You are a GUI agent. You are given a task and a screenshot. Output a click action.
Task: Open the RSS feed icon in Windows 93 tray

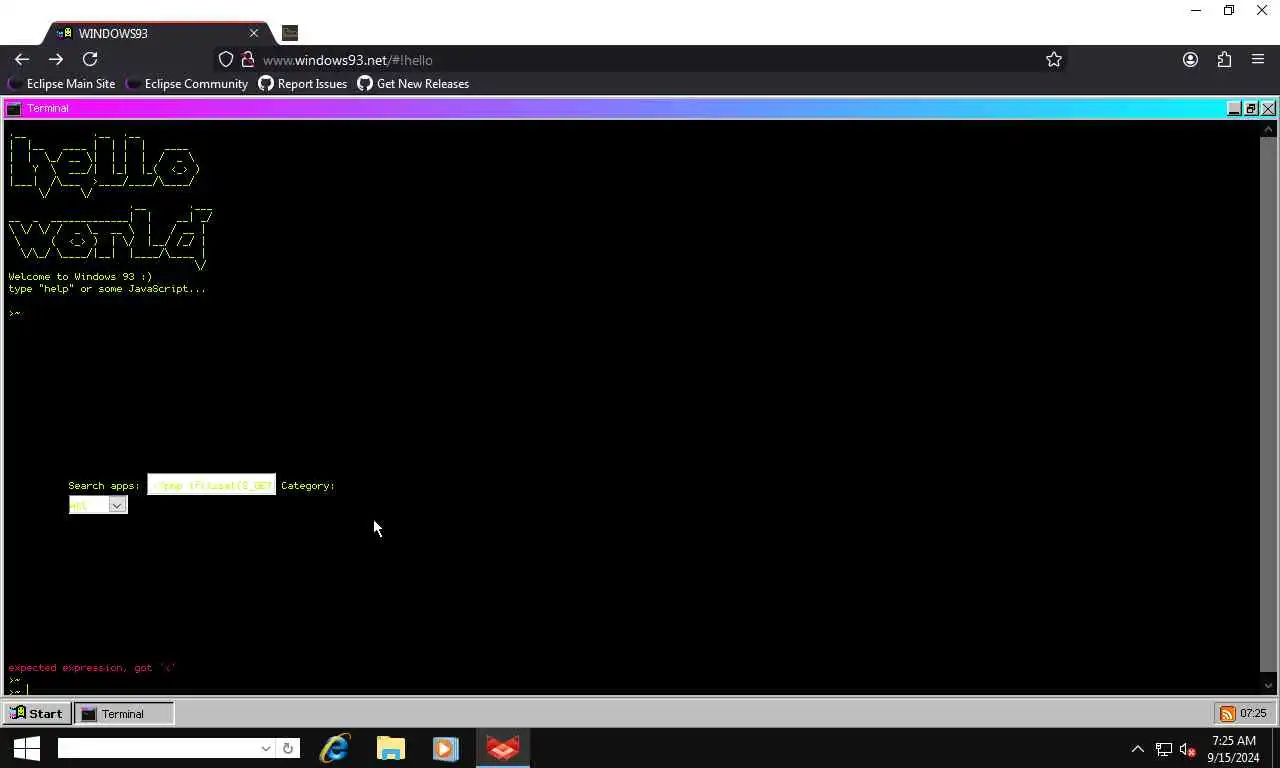click(x=1227, y=713)
